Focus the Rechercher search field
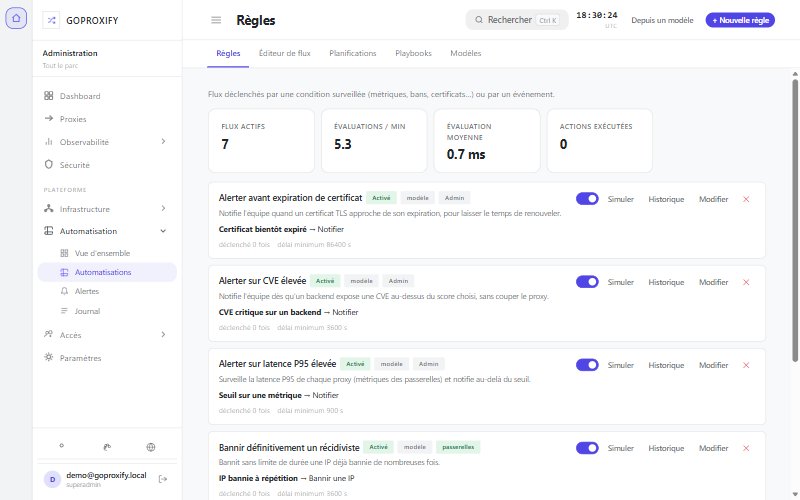Image resolution: width=800 pixels, height=500 pixels. pos(517,20)
